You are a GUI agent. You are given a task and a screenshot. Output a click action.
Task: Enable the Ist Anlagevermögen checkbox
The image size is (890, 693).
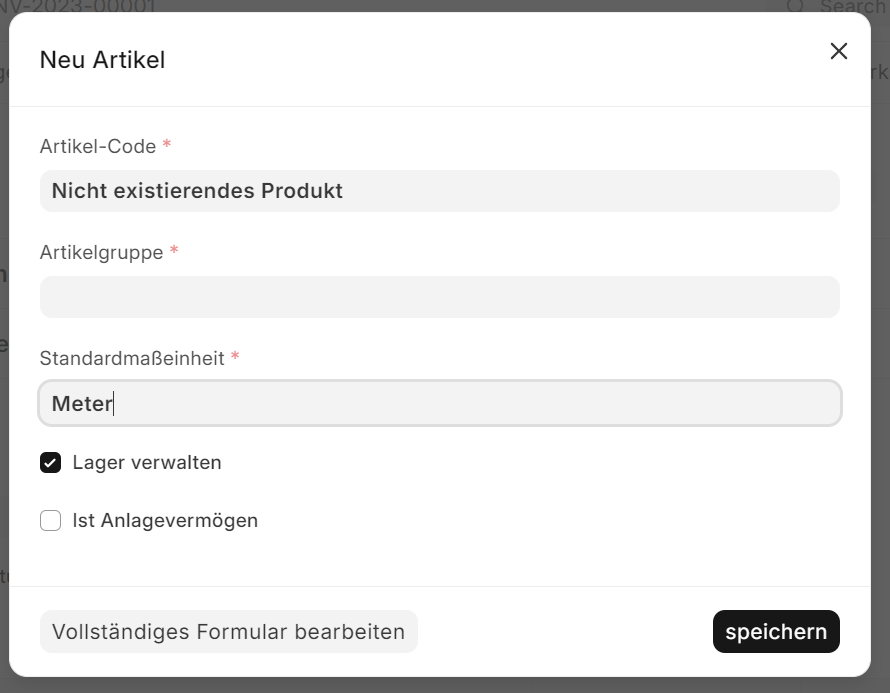pos(51,521)
